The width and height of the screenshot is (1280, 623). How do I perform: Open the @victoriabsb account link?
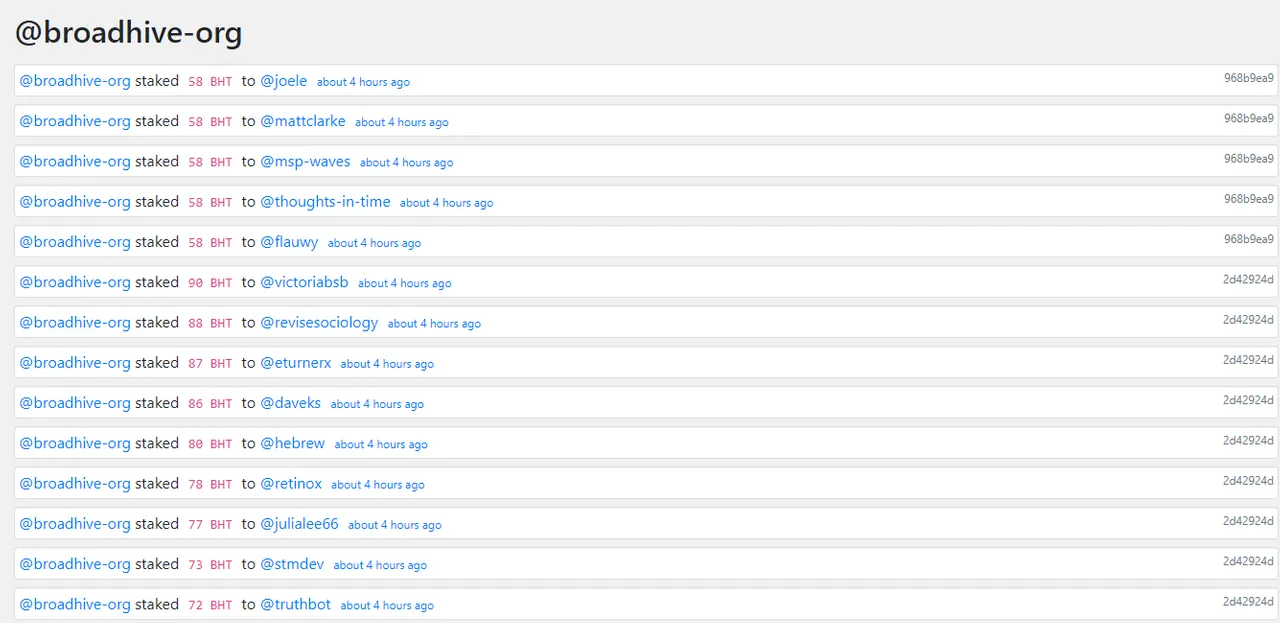pos(305,282)
